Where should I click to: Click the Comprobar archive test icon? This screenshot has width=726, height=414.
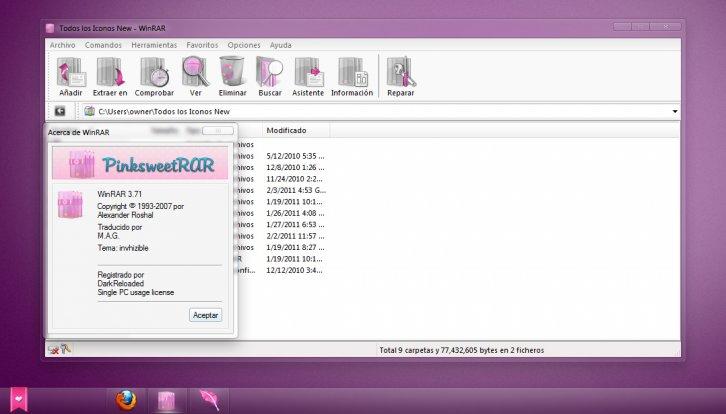tap(154, 76)
